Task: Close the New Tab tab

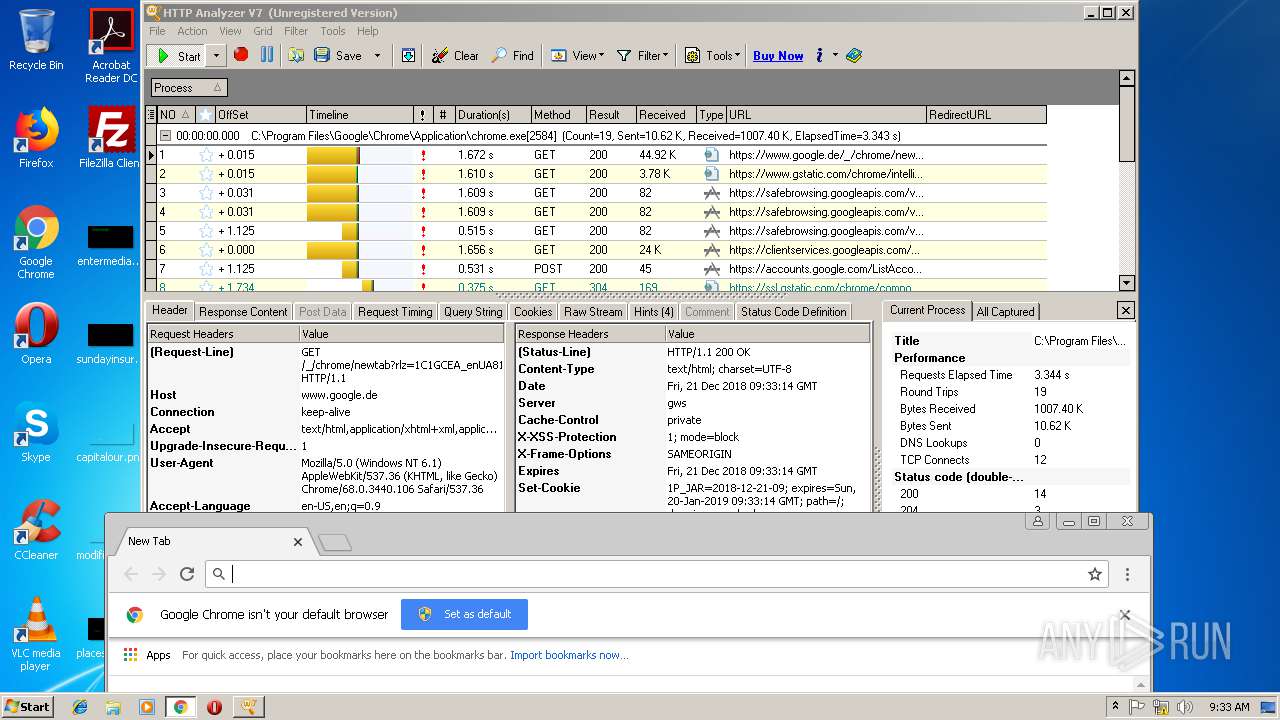Action: pos(297,542)
